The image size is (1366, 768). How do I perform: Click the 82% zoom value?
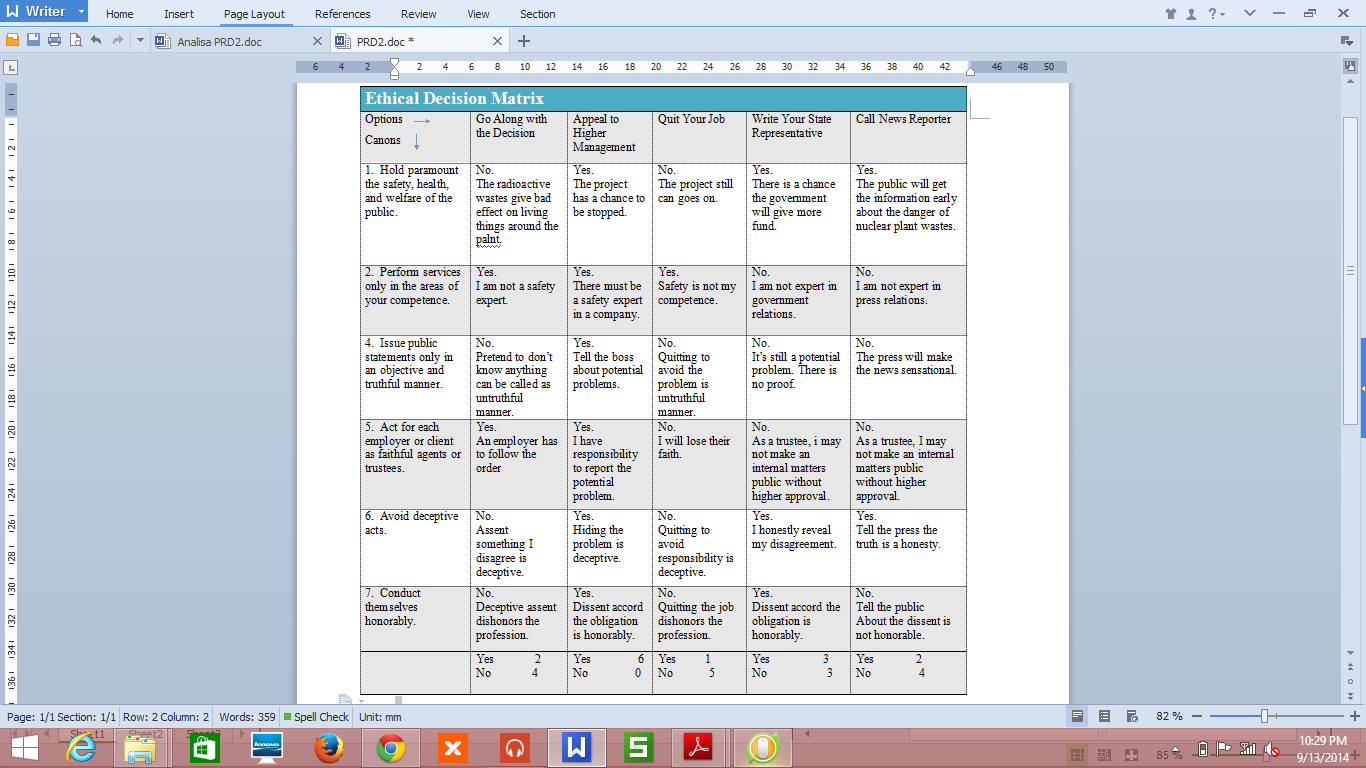(1169, 716)
